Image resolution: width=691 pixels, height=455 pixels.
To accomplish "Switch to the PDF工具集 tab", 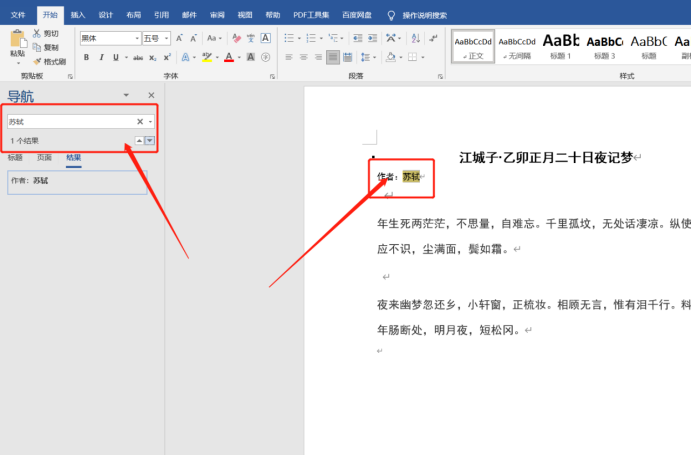I will 311,15.
